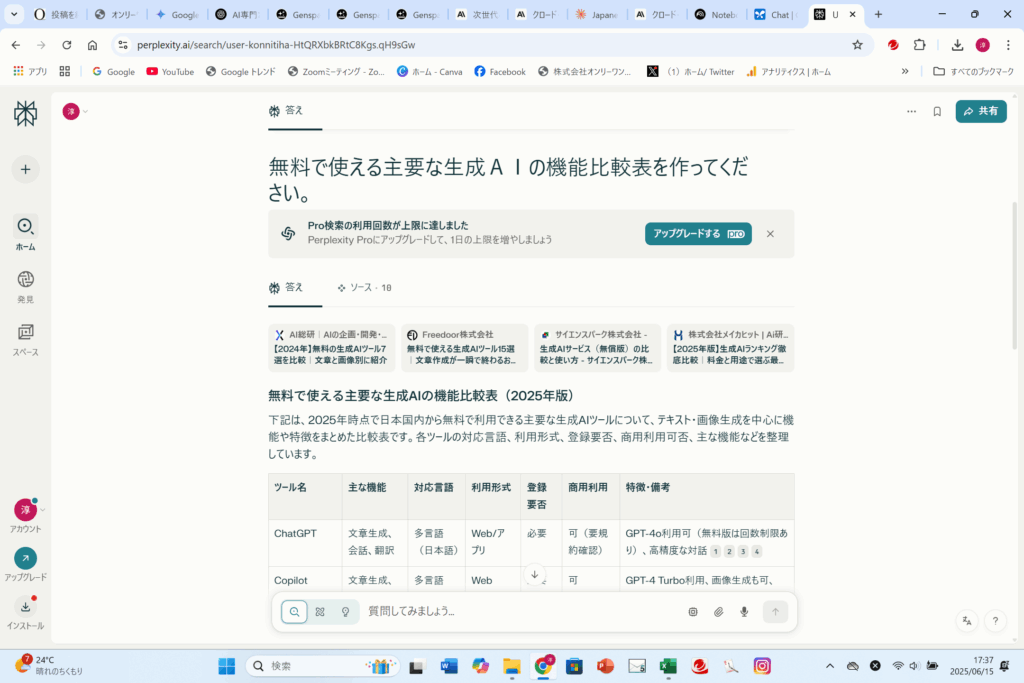Open the アカウント avatar in sidebar

(x=25, y=509)
